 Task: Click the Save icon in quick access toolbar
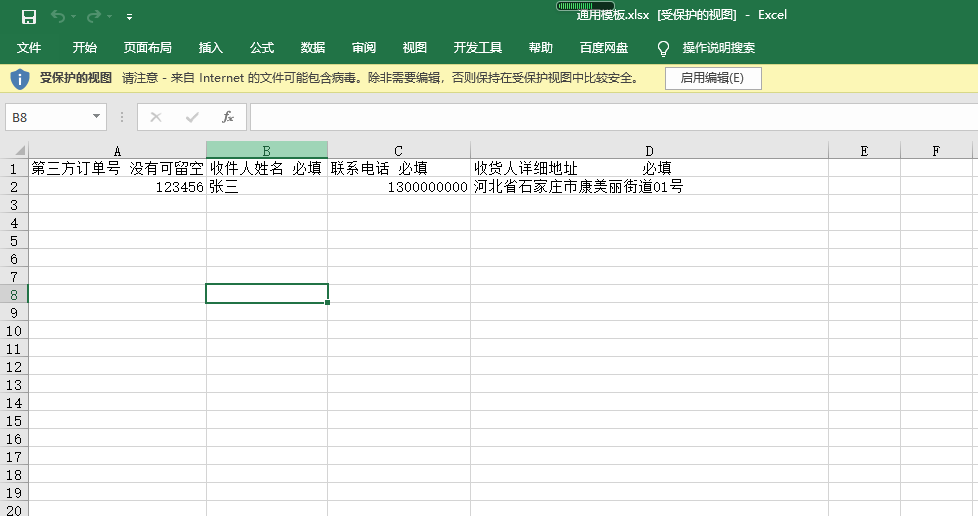28,16
